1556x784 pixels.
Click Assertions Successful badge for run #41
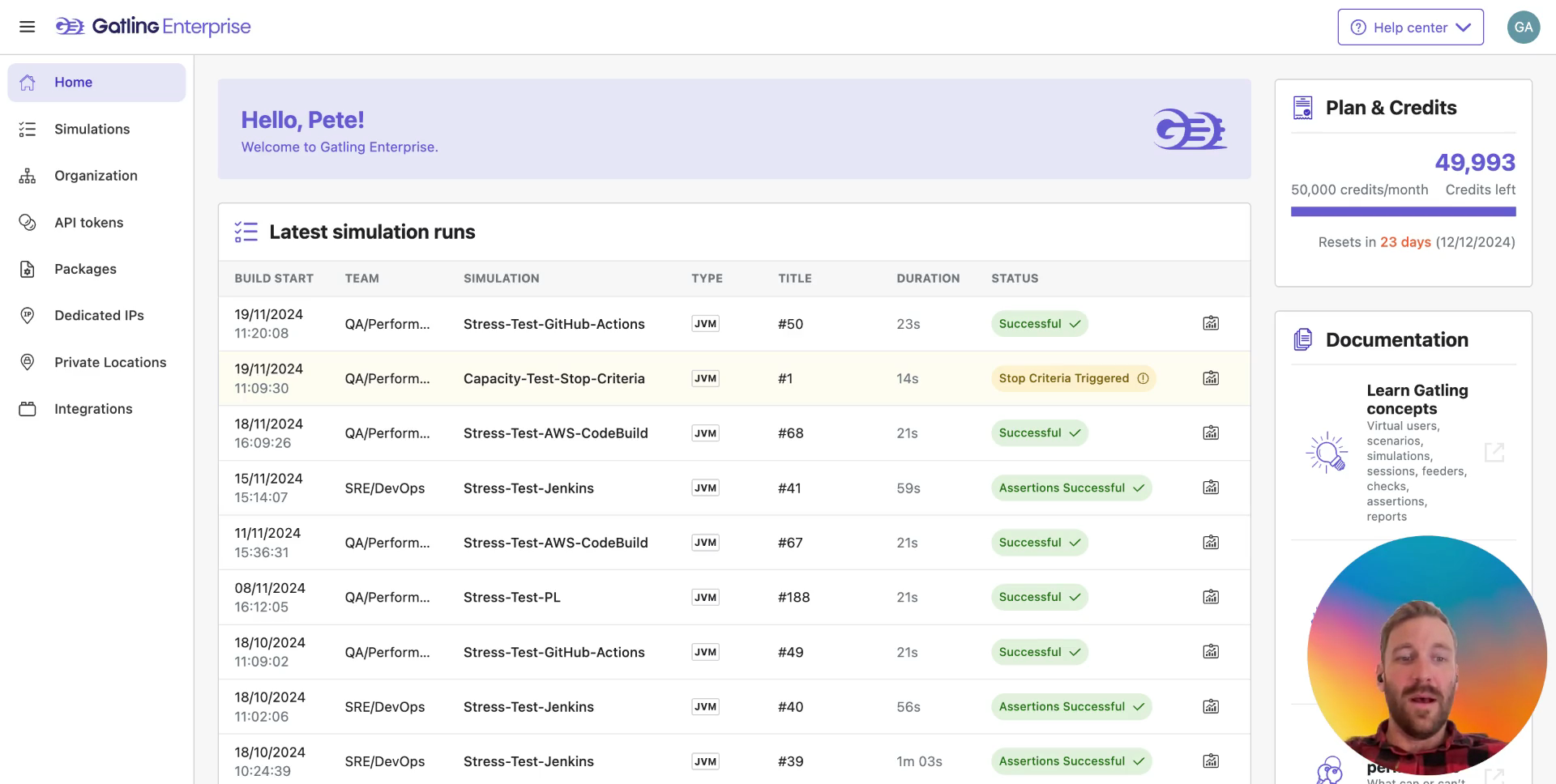pyautogui.click(x=1071, y=488)
